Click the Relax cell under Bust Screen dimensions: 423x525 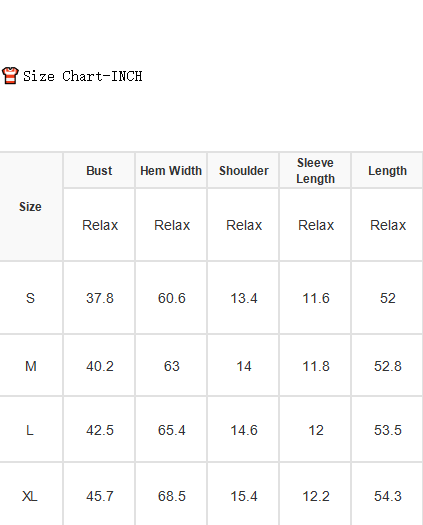click(x=100, y=225)
